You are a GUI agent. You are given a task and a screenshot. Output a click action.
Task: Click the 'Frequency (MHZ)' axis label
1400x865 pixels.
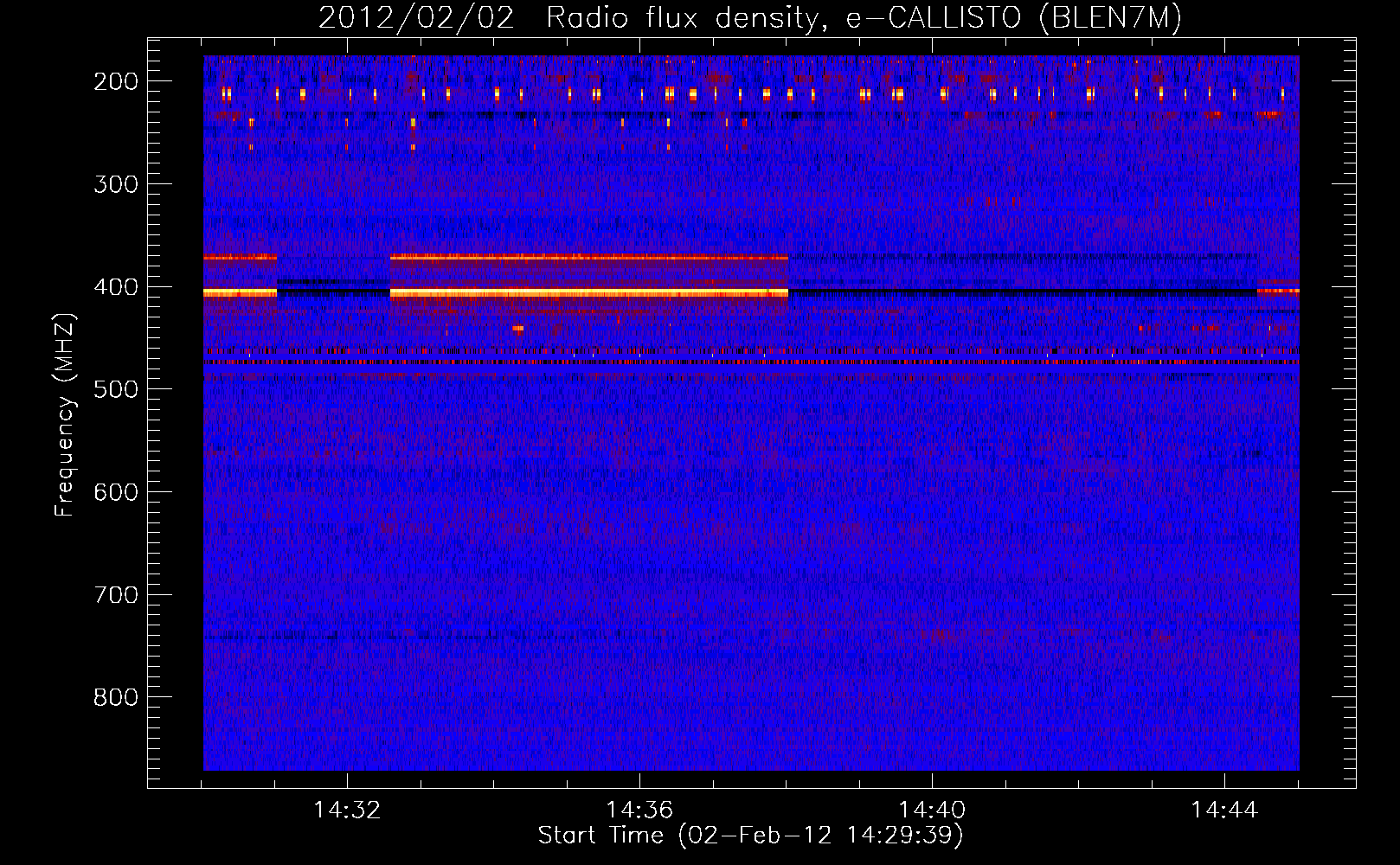(x=65, y=414)
